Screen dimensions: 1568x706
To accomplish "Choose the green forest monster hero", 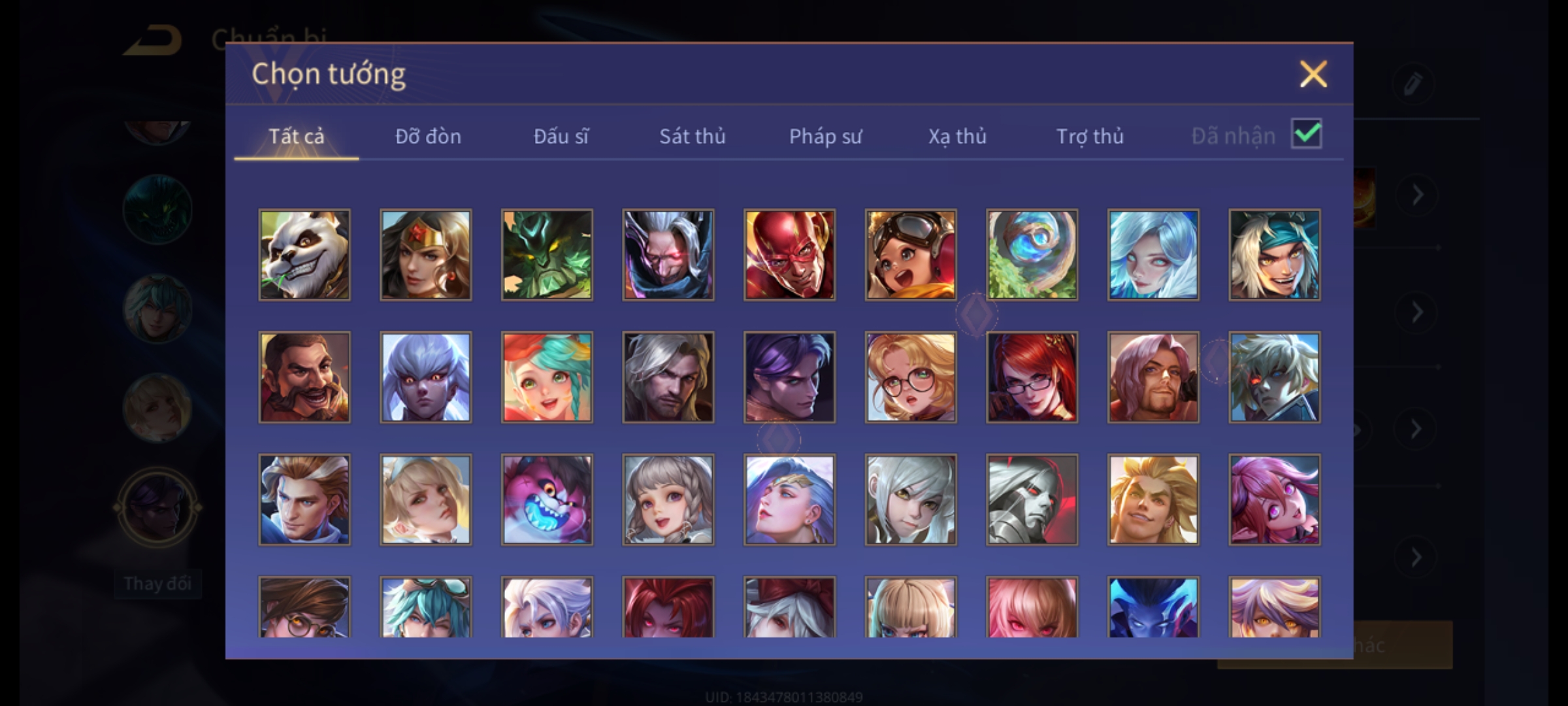I will point(547,255).
